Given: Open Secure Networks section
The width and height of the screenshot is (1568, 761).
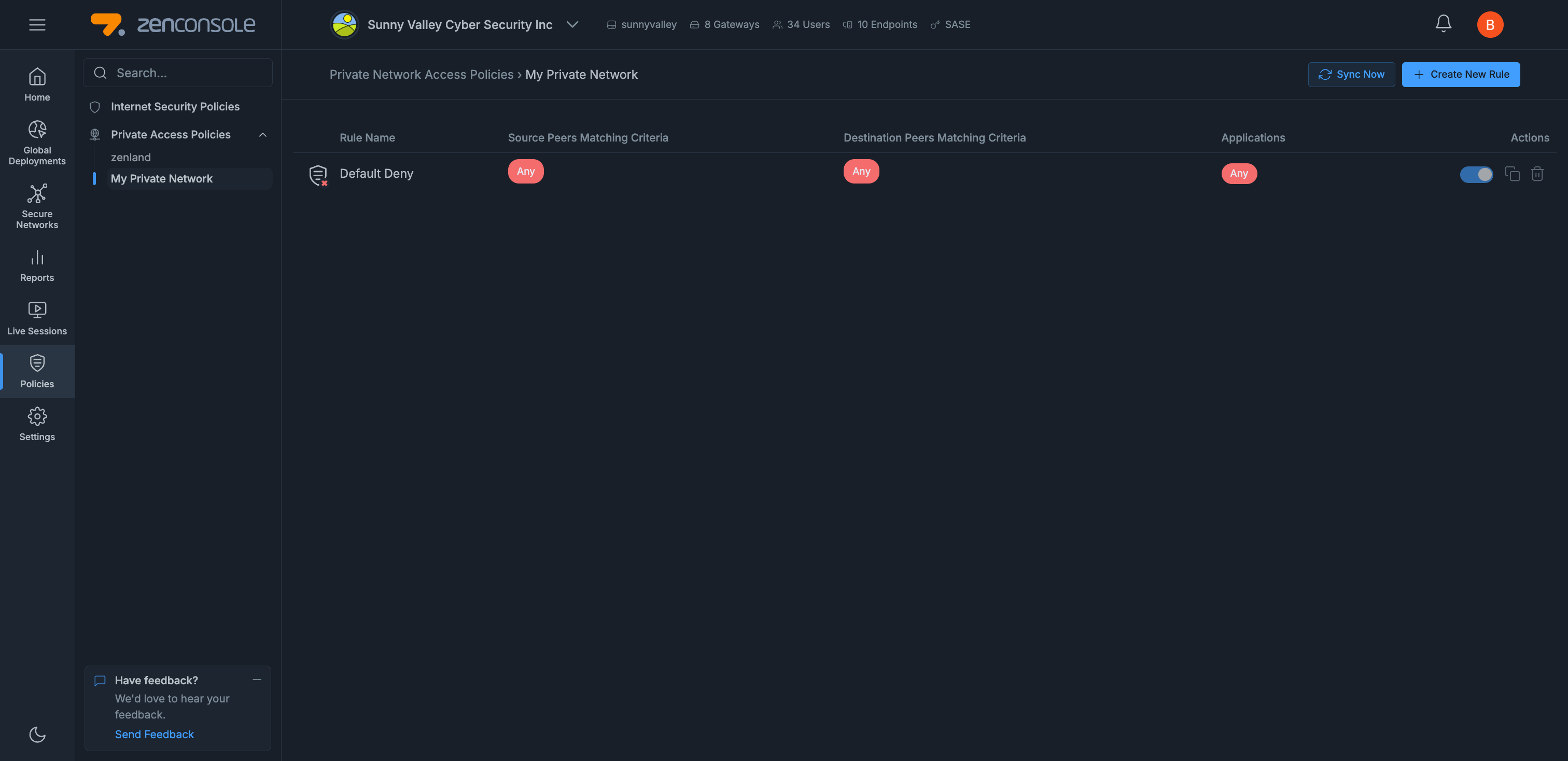Looking at the screenshot, I should (37, 206).
